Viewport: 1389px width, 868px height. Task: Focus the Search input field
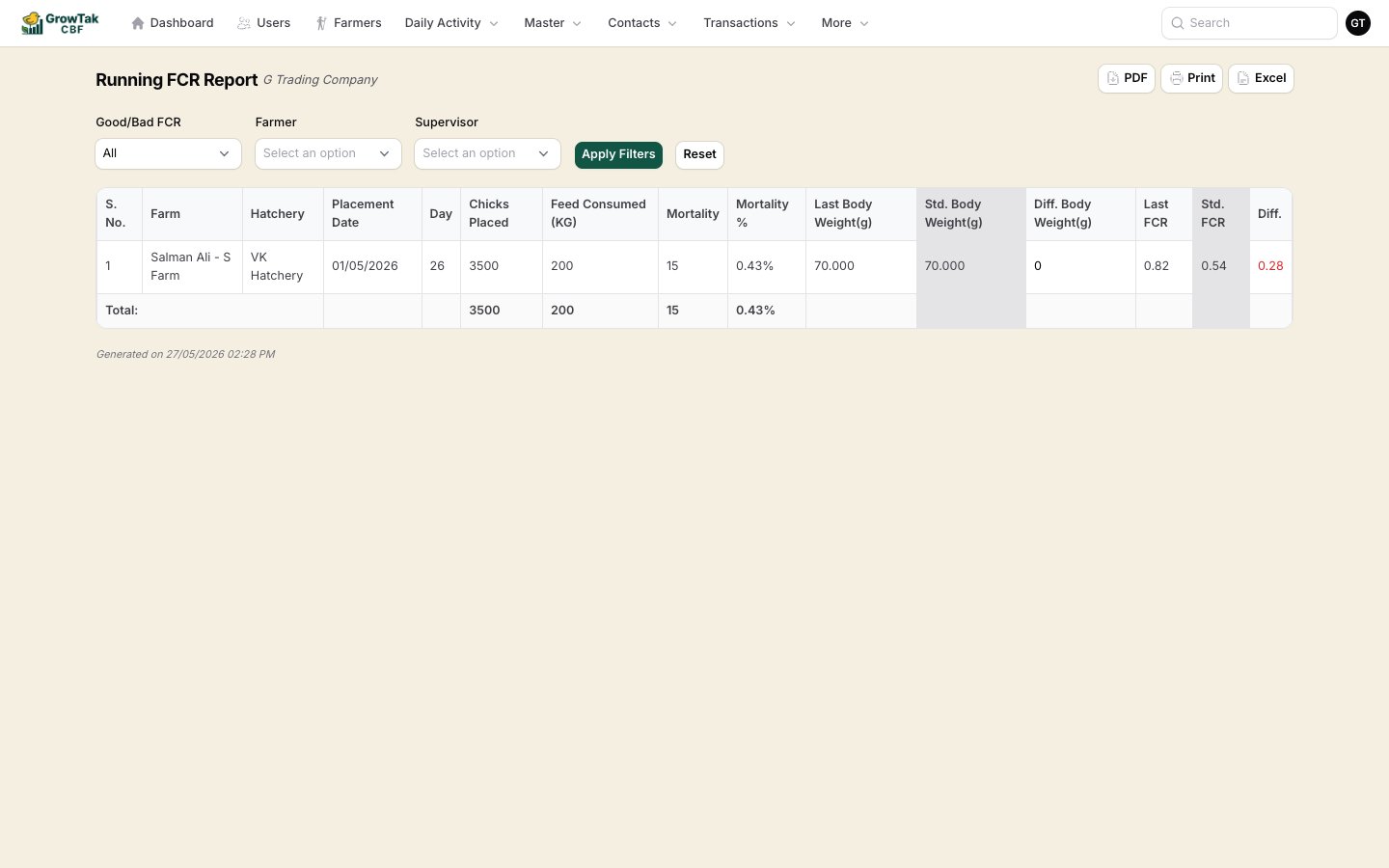pyautogui.click(x=1249, y=23)
